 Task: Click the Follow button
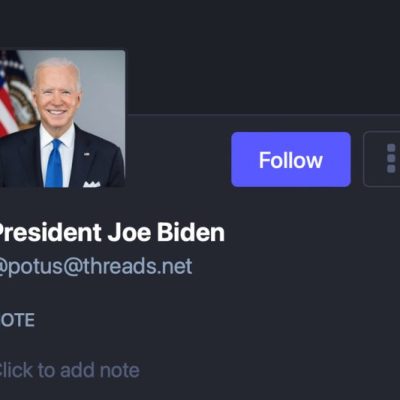click(x=291, y=159)
